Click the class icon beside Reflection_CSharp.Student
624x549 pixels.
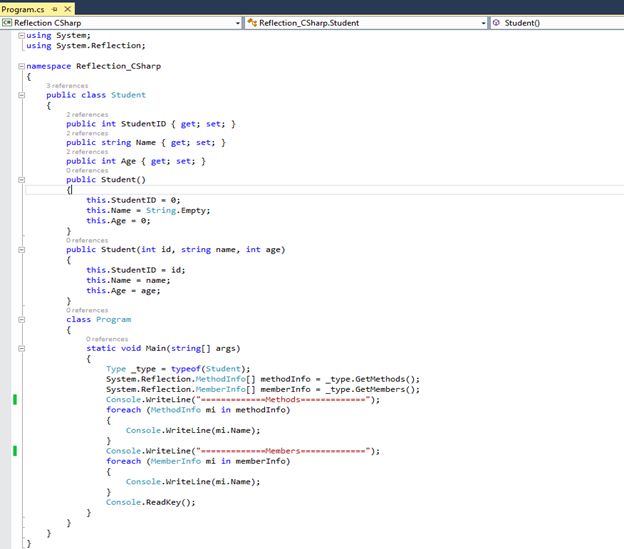click(251, 22)
